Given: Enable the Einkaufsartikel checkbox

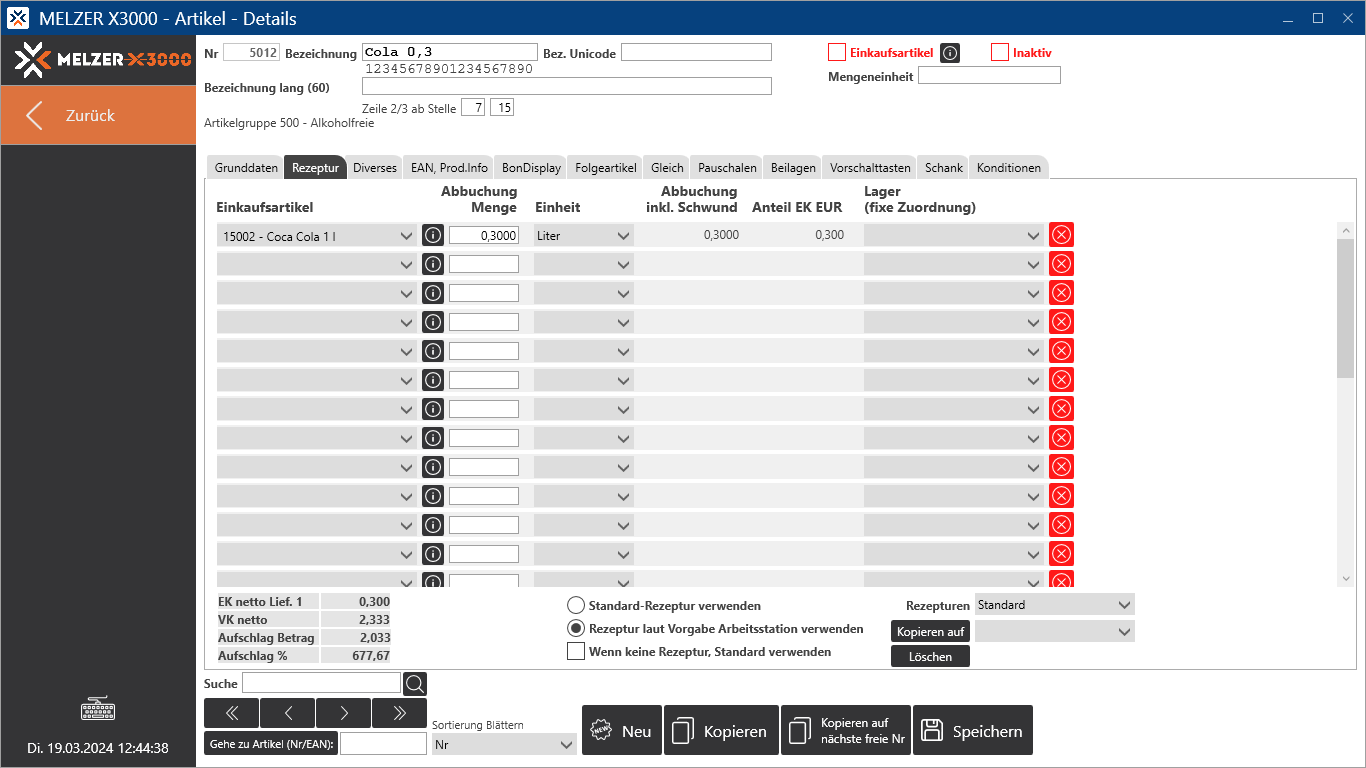Looking at the screenshot, I should pyautogui.click(x=837, y=53).
